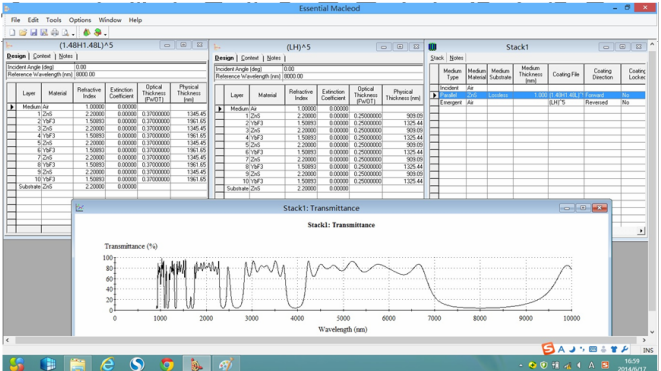Click the green-red 3D materials icon

click(x=86, y=32)
